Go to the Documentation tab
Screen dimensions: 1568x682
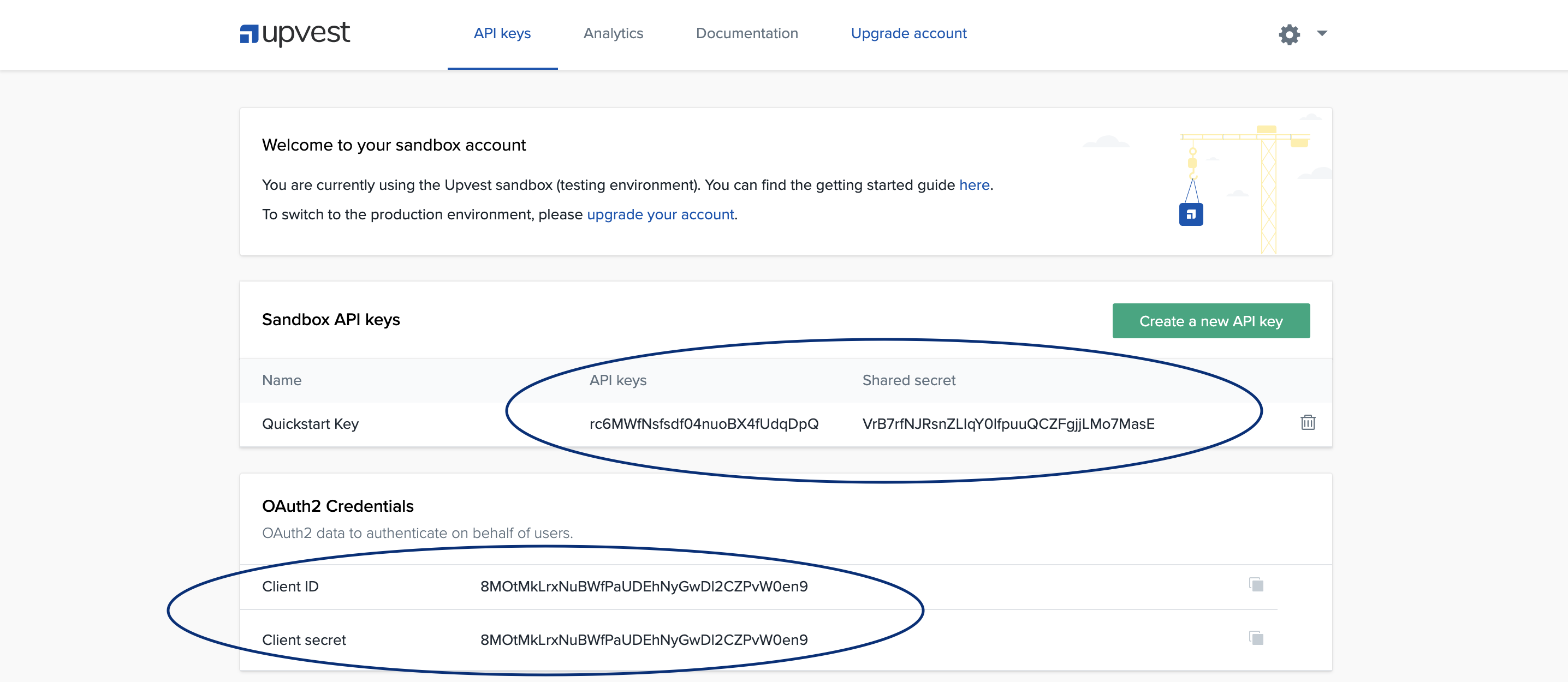tap(747, 33)
